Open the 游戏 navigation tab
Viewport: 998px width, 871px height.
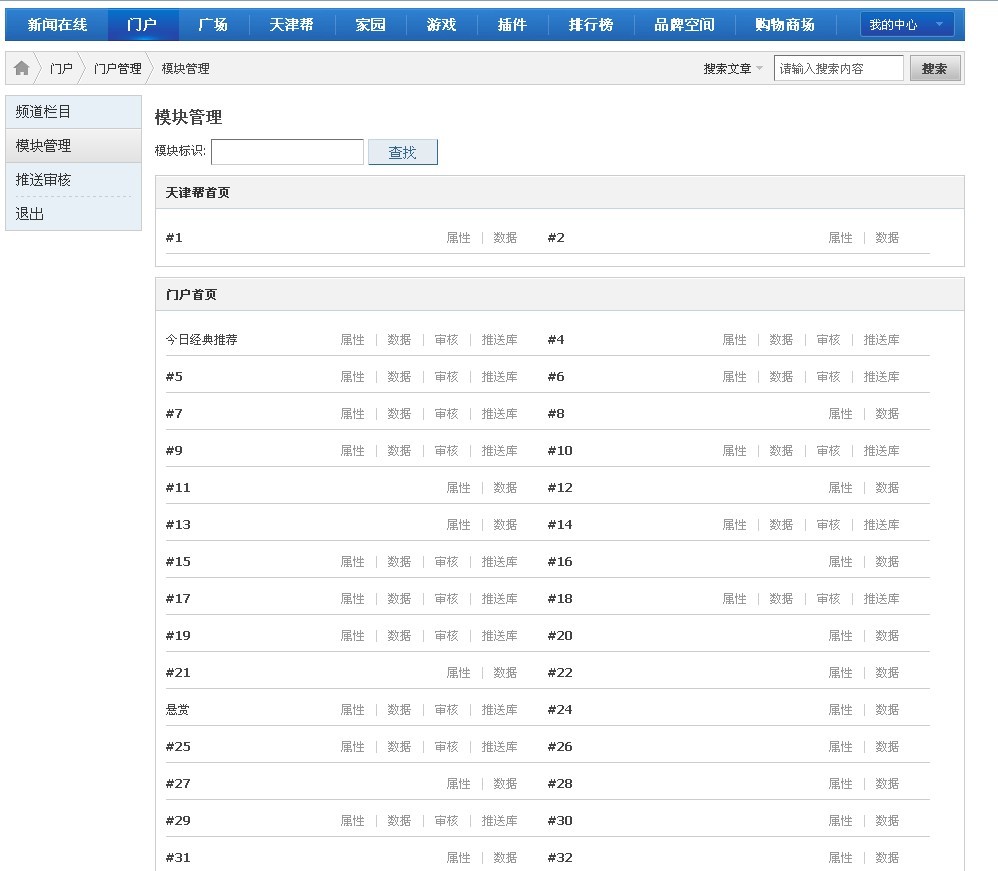pos(442,25)
